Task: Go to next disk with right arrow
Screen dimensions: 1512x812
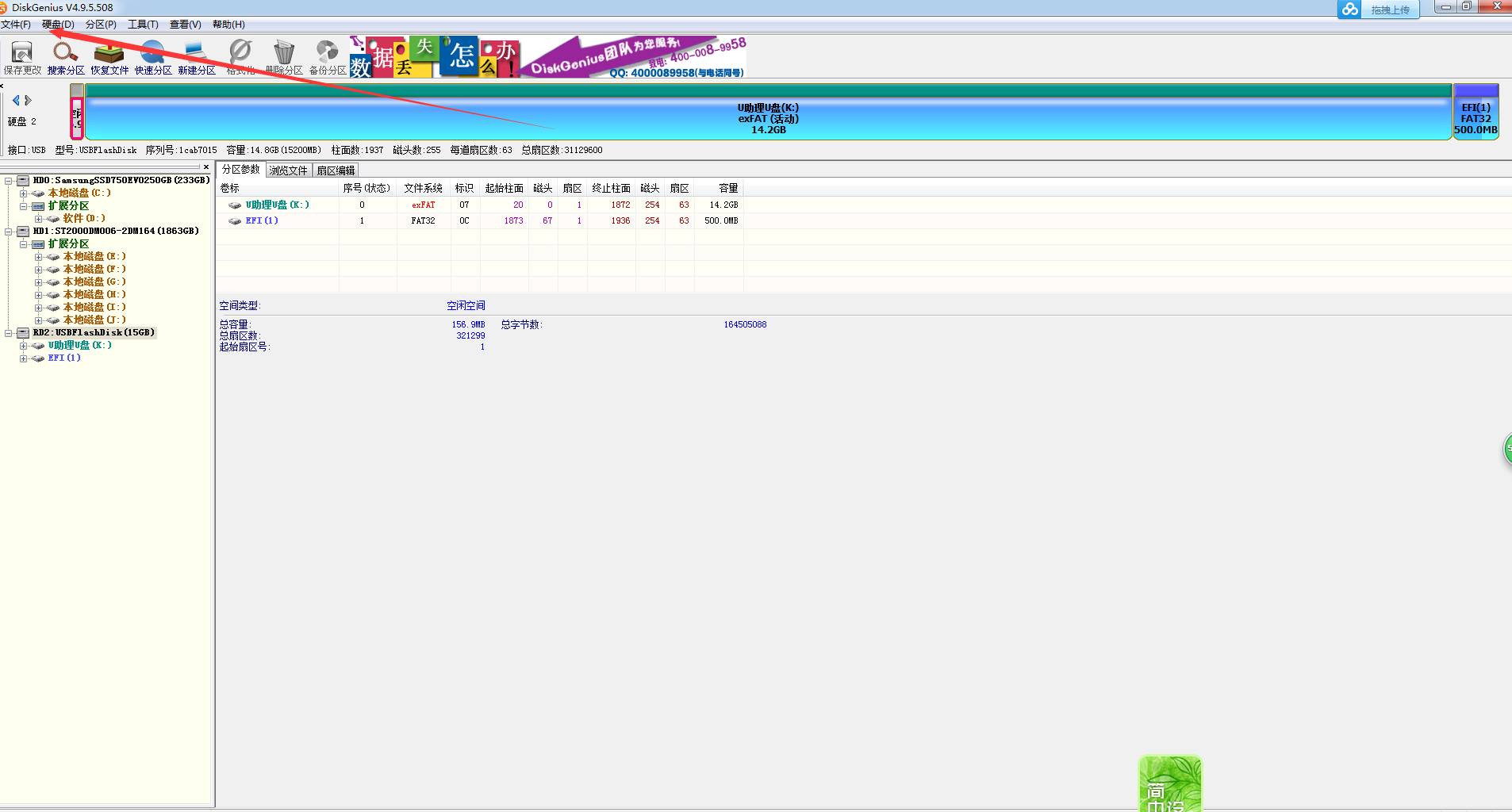Action: click(x=29, y=100)
